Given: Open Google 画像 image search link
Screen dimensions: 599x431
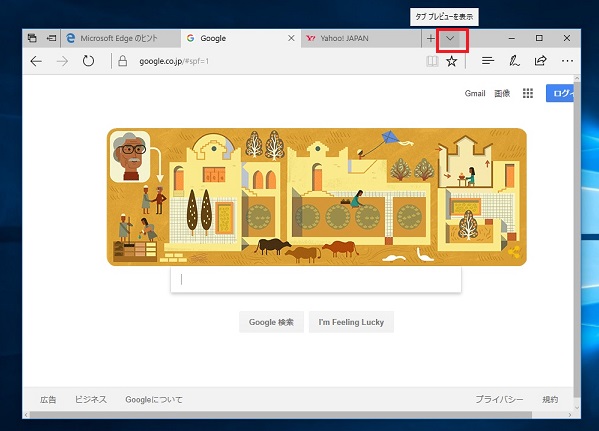Looking at the screenshot, I should 502,93.
